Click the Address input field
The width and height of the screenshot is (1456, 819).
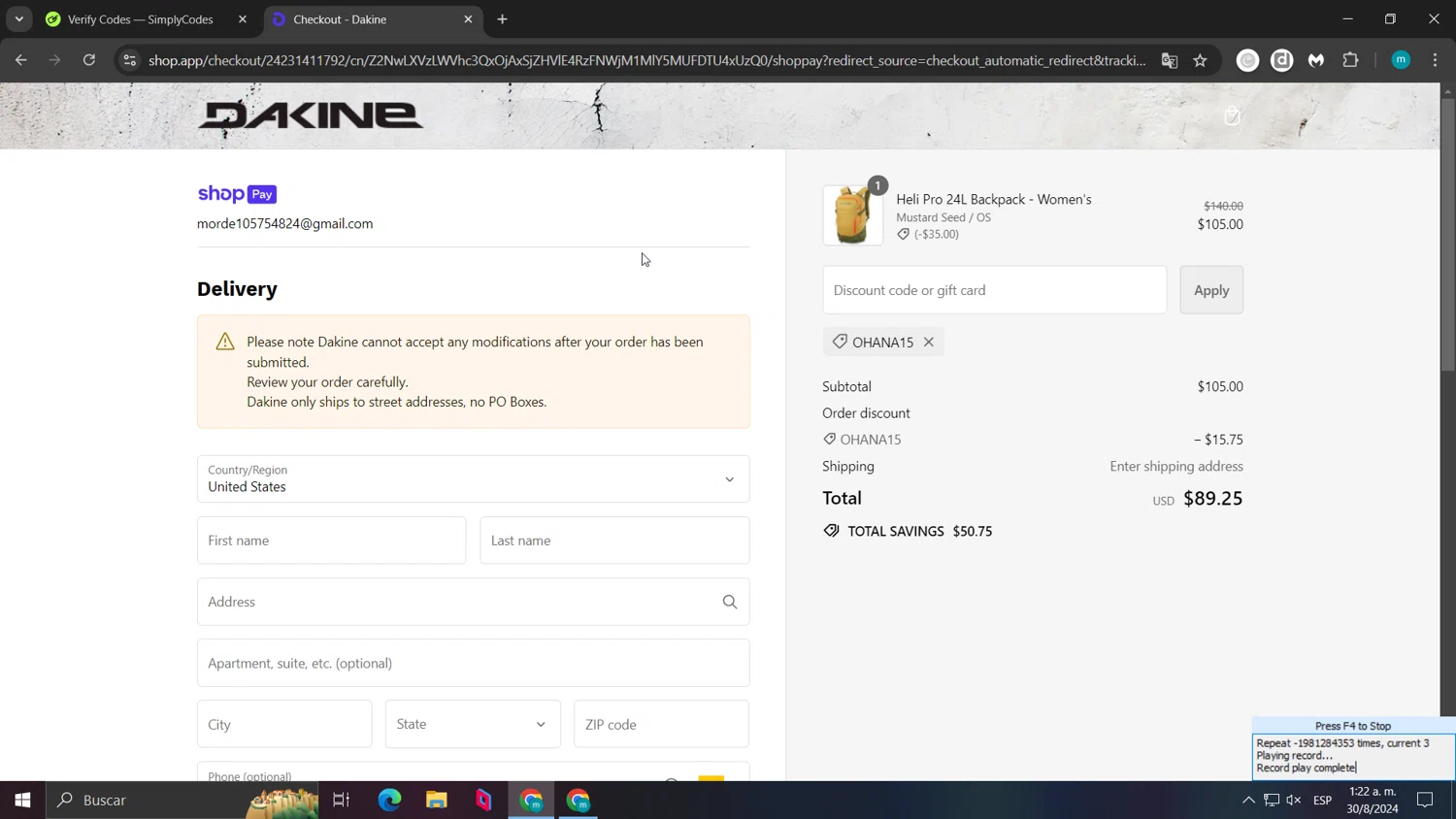click(473, 602)
